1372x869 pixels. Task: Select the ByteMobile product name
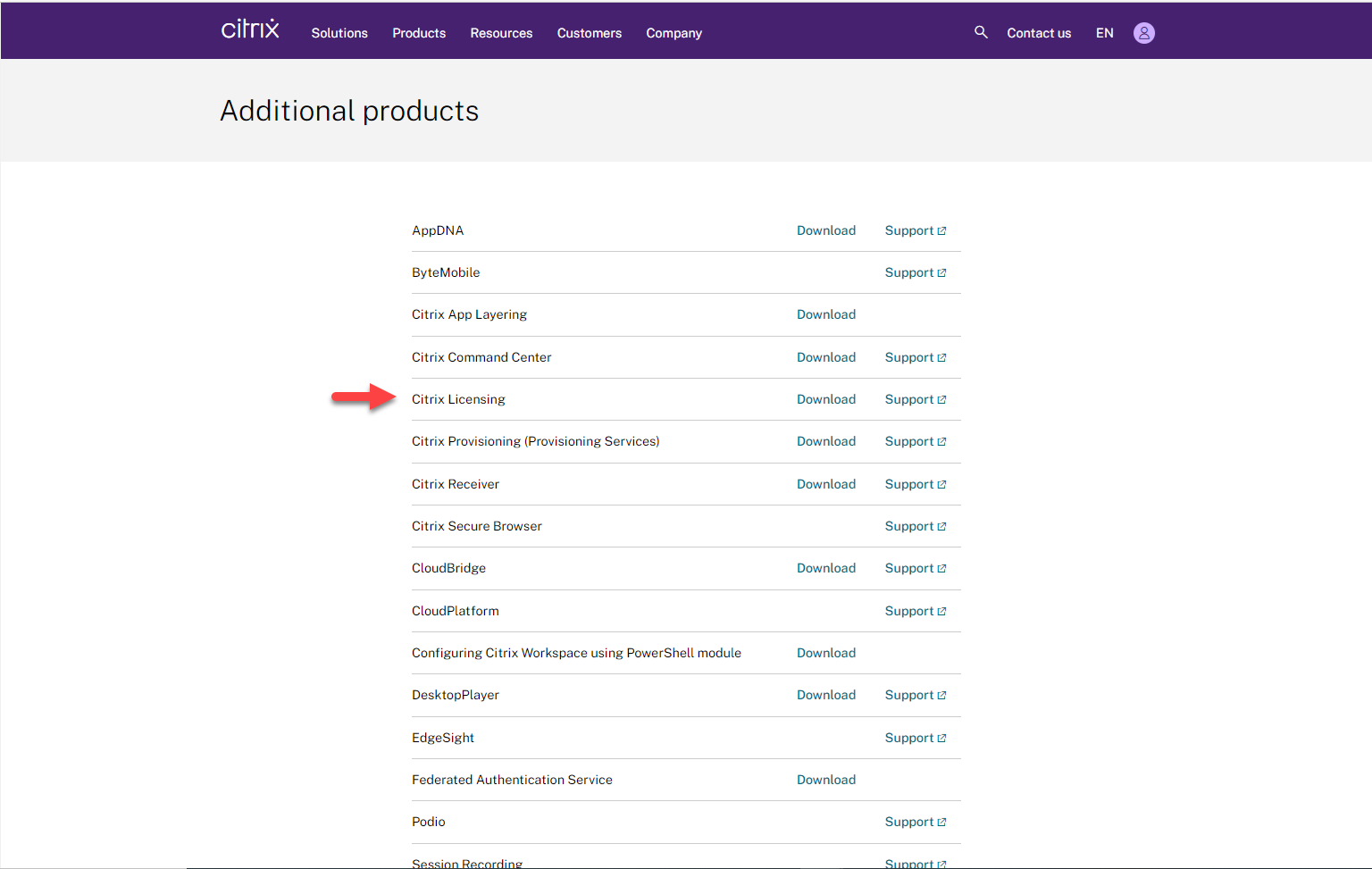[x=446, y=272]
